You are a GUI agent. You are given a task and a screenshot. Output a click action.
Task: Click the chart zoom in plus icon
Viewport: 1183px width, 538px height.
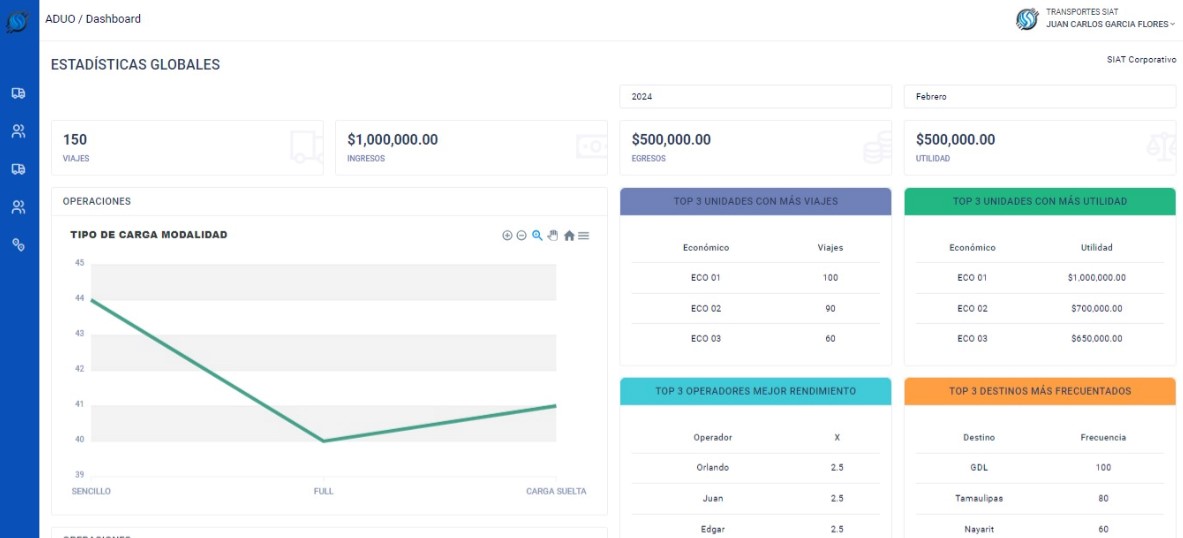point(507,235)
